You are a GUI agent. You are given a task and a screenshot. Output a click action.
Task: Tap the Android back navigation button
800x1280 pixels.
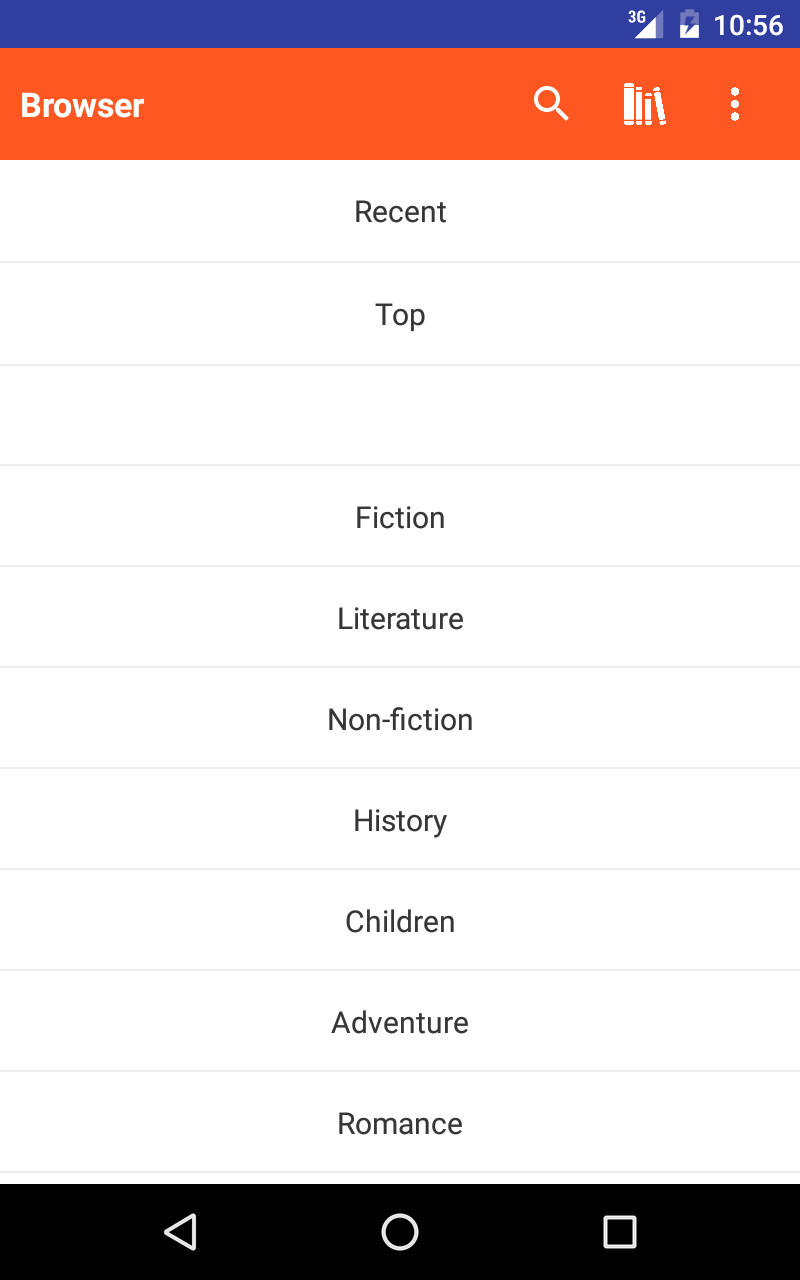coord(180,1232)
